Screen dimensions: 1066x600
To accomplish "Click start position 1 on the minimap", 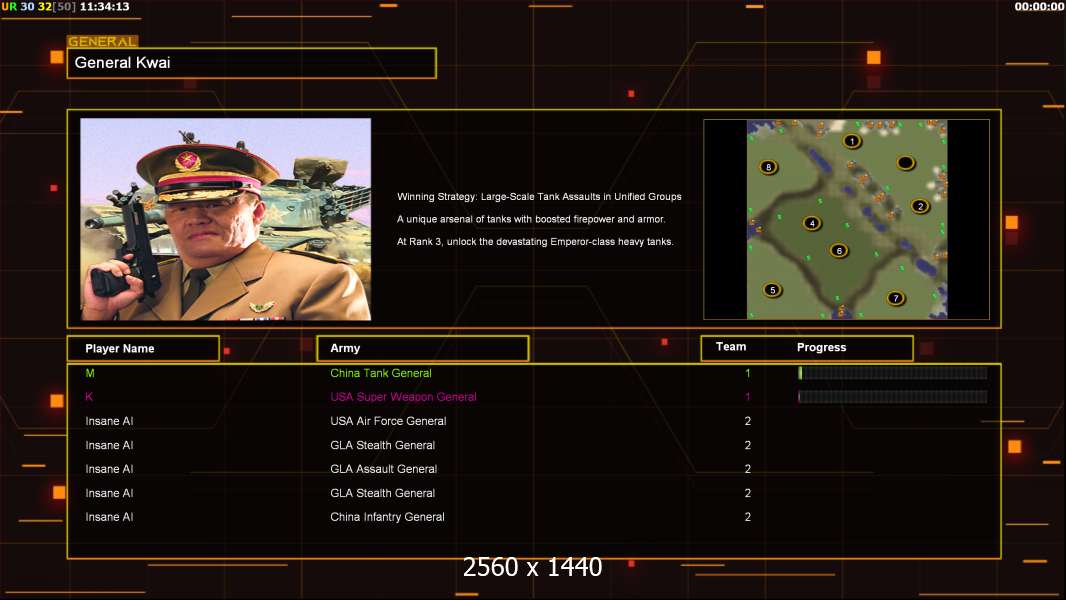I will 852,141.
